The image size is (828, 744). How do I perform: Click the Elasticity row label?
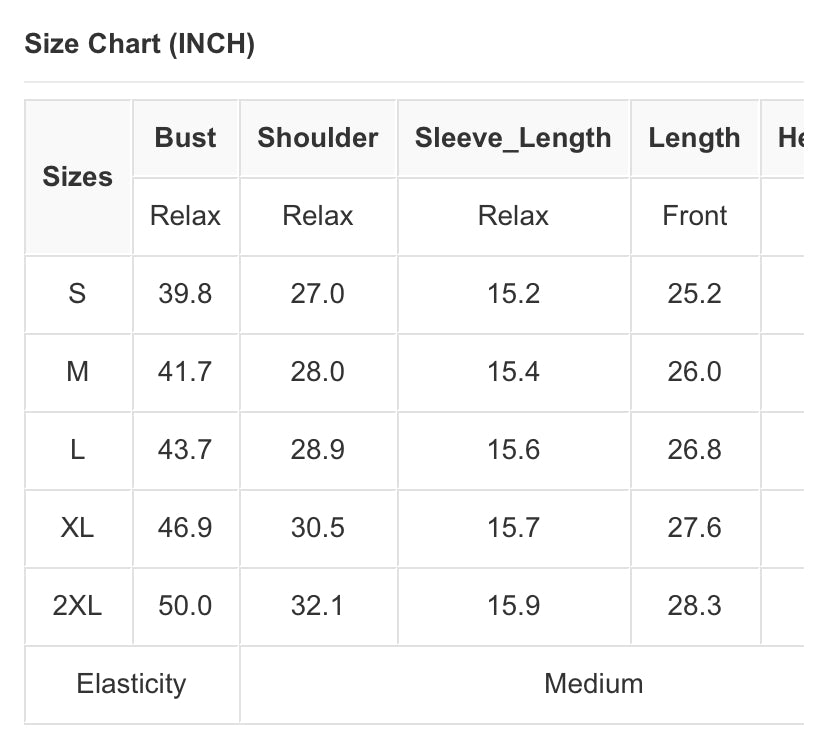pos(131,684)
